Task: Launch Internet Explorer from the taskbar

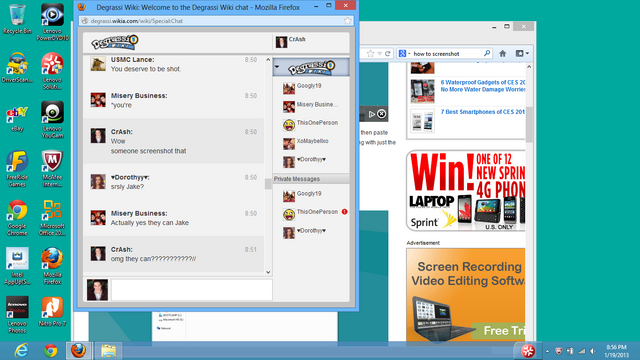Action: point(21,351)
